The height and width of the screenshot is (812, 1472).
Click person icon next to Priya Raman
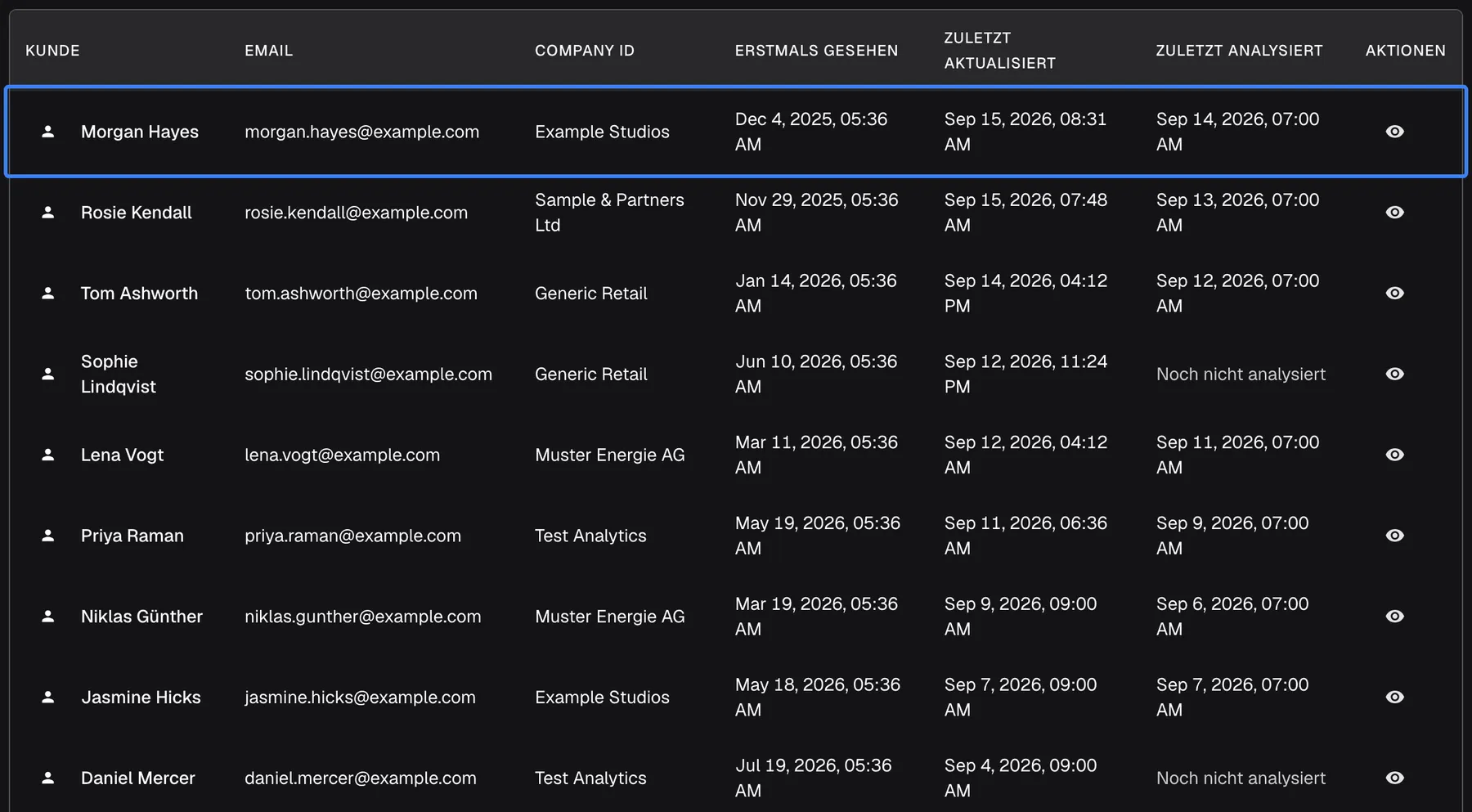tap(48, 536)
